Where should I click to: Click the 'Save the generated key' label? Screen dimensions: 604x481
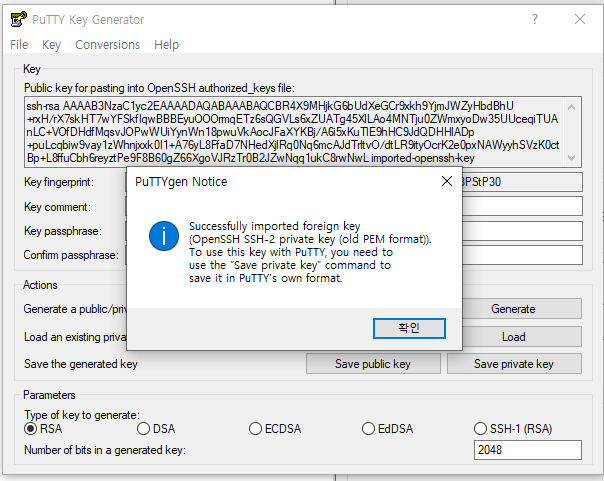(x=81, y=364)
